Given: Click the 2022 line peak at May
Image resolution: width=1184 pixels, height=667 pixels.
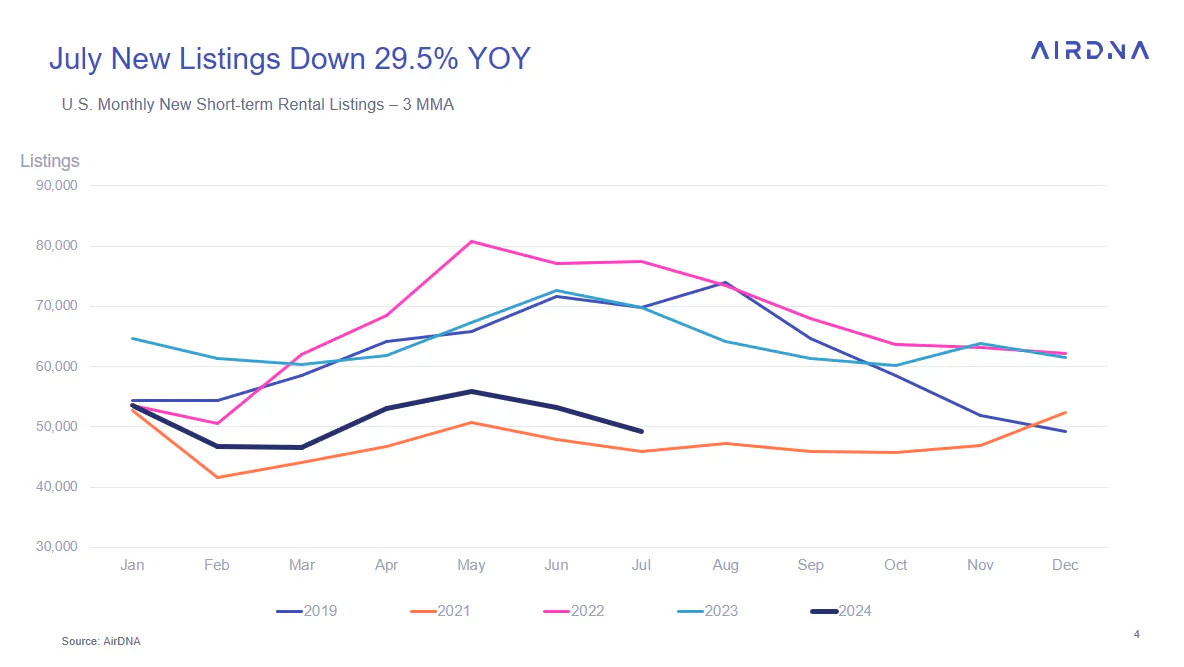Looking at the screenshot, I should 471,242.
